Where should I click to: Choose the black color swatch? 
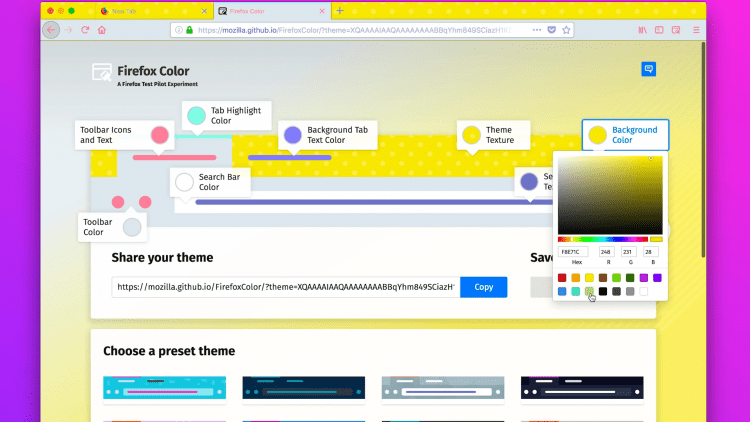coord(603,291)
